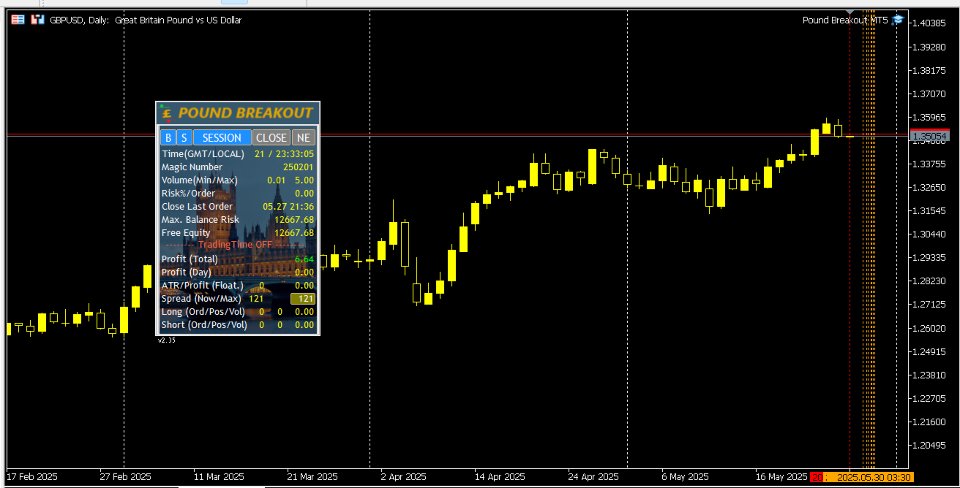Click the 2 Apr 2025 date on time axis

click(x=403, y=476)
